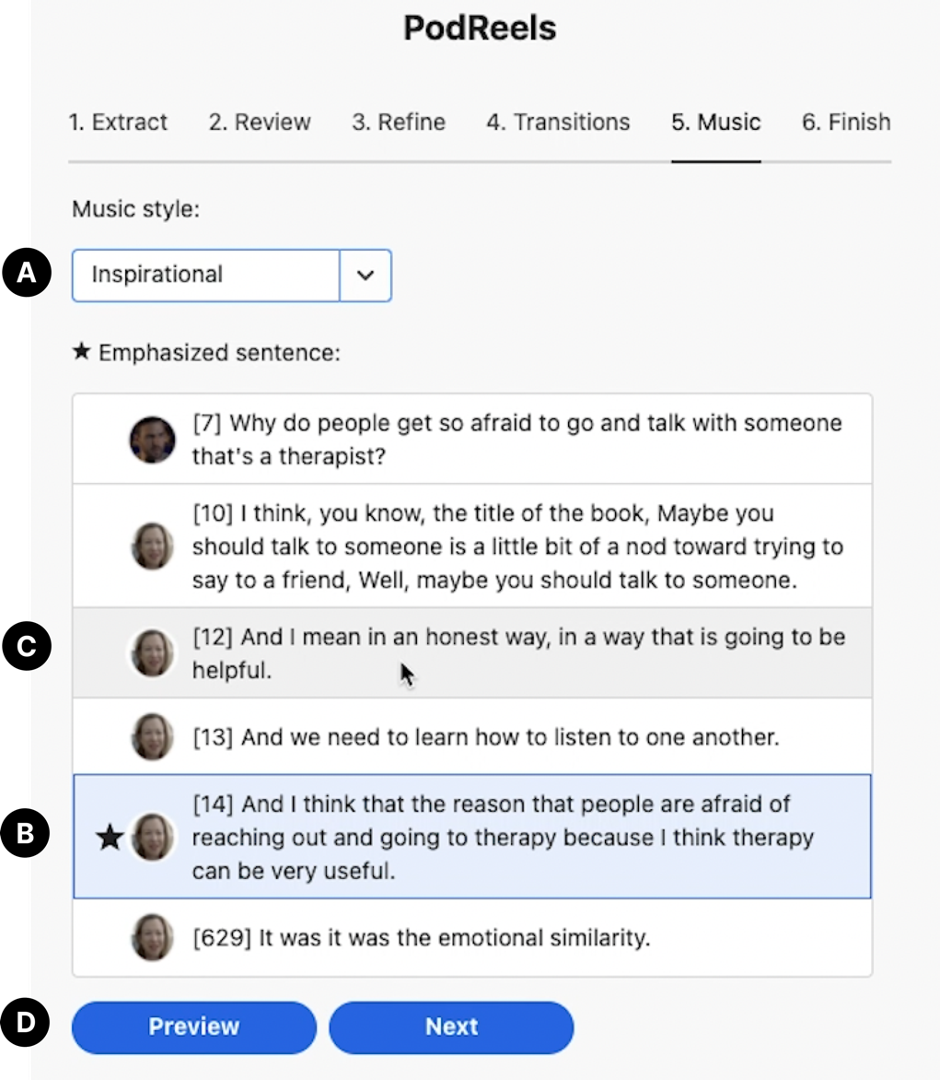Click the star icon beside sentence 14
The height and width of the screenshot is (1080, 940).
pos(110,838)
